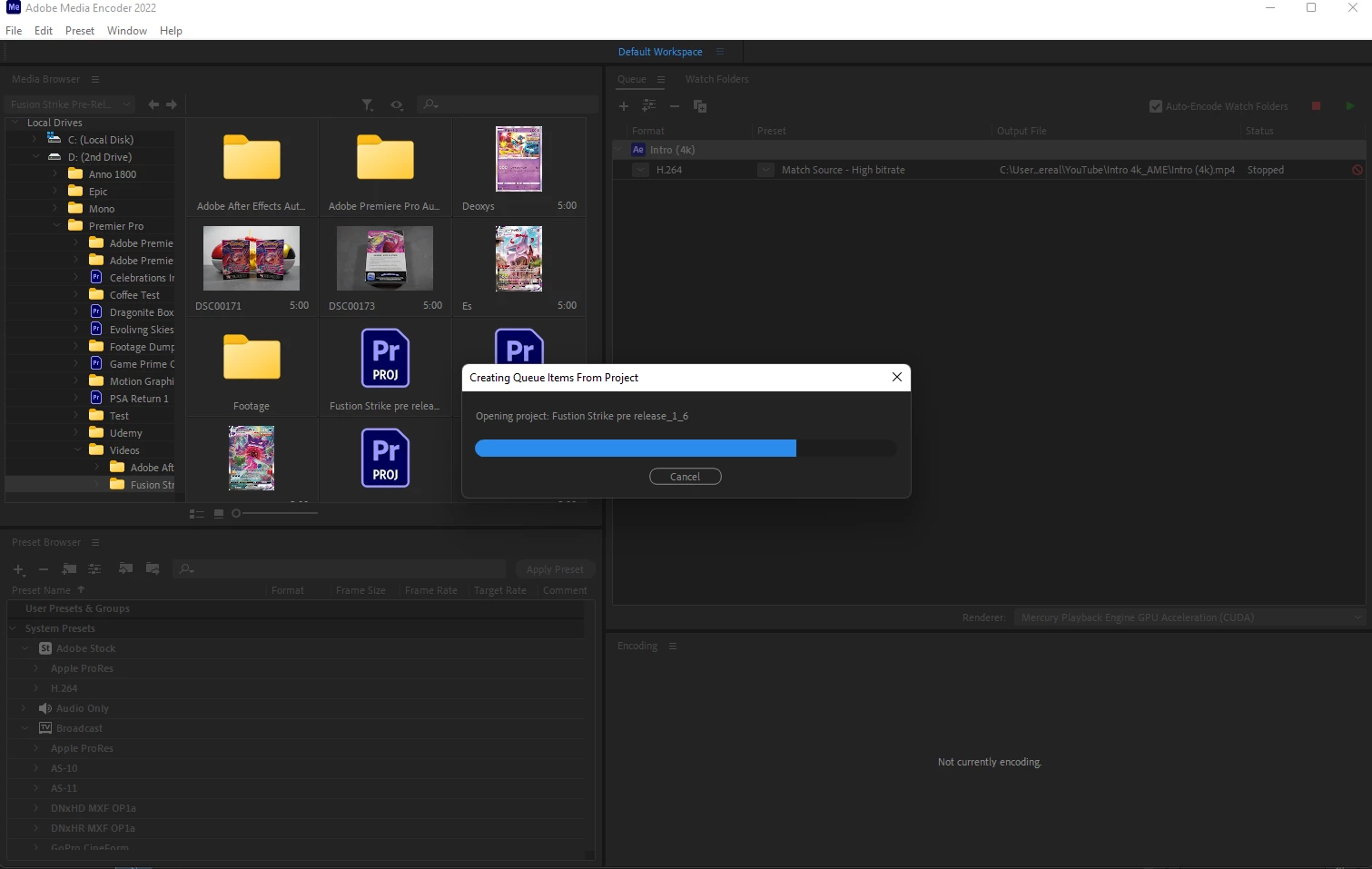Select the Coffee Test folder
1372x869 pixels.
(134, 295)
